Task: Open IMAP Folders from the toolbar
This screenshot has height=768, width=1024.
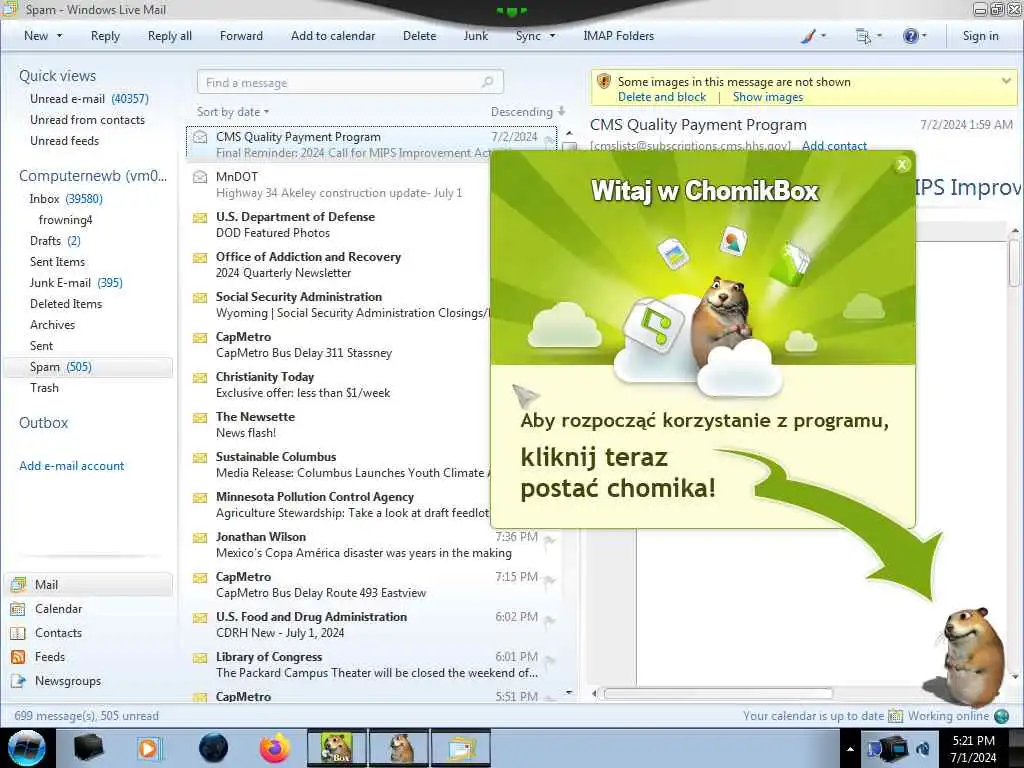Action: click(x=618, y=36)
